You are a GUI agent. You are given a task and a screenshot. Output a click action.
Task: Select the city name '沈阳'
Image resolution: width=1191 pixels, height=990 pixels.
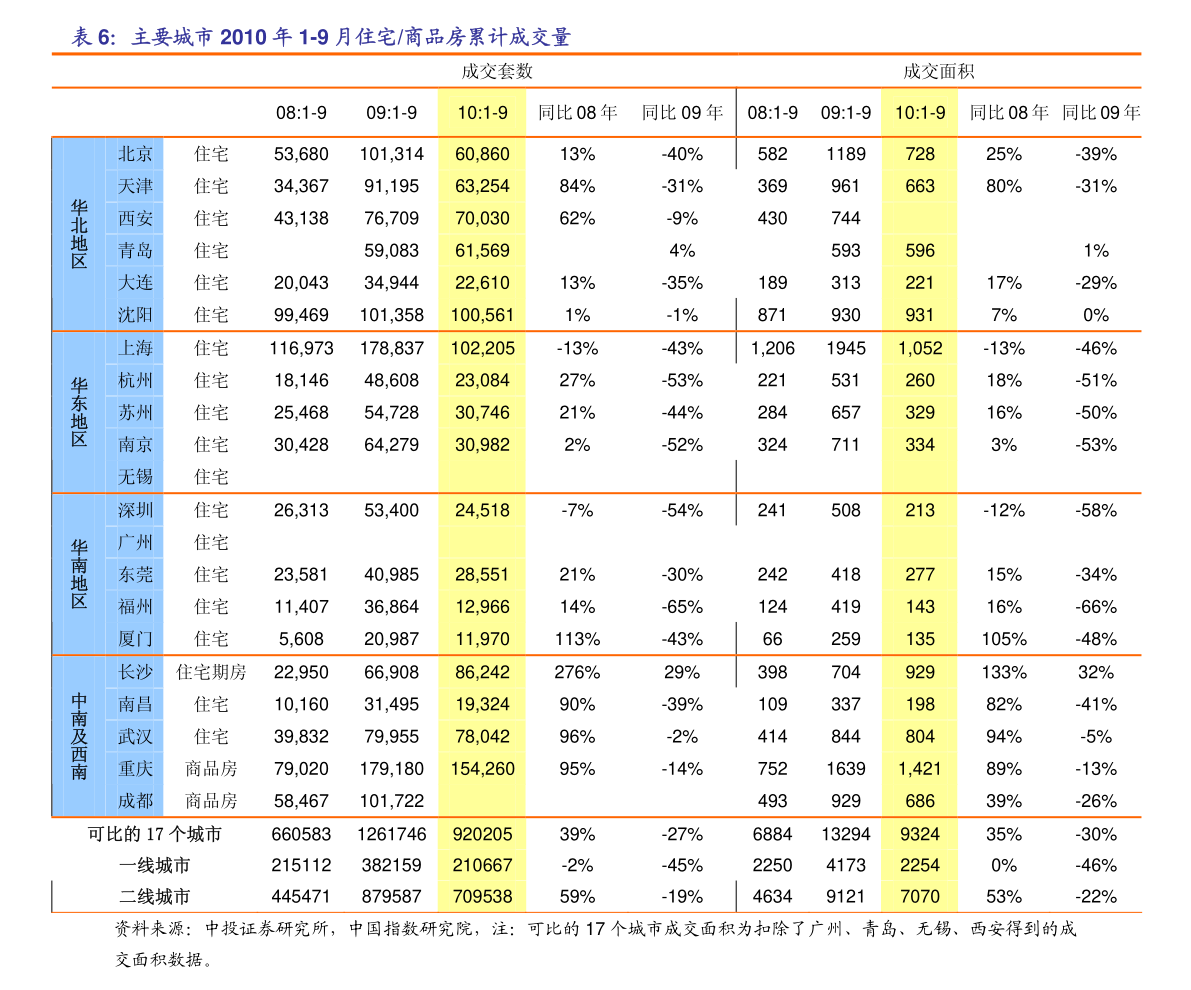pyautogui.click(x=135, y=315)
